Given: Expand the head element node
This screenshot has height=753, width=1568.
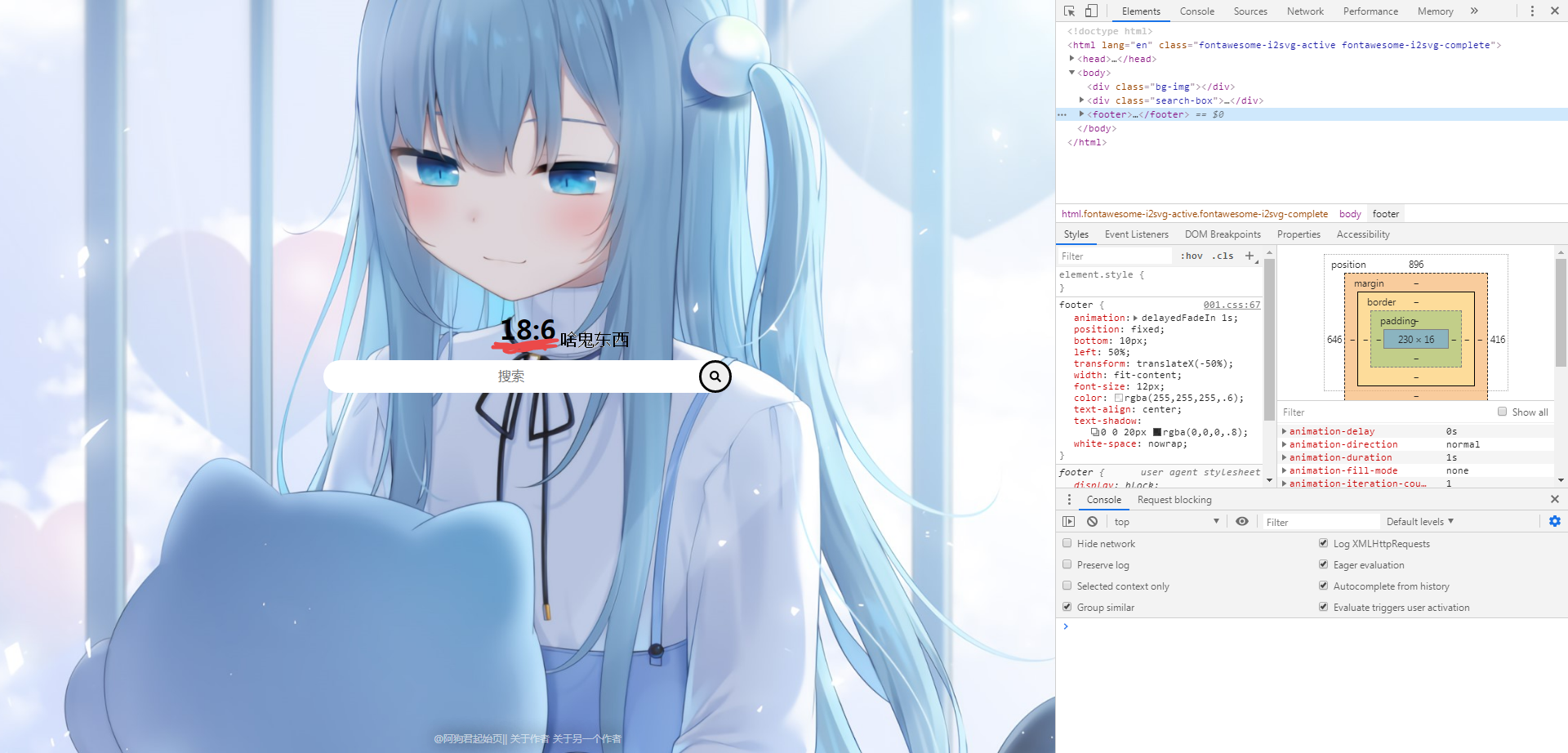Looking at the screenshot, I should point(1072,59).
